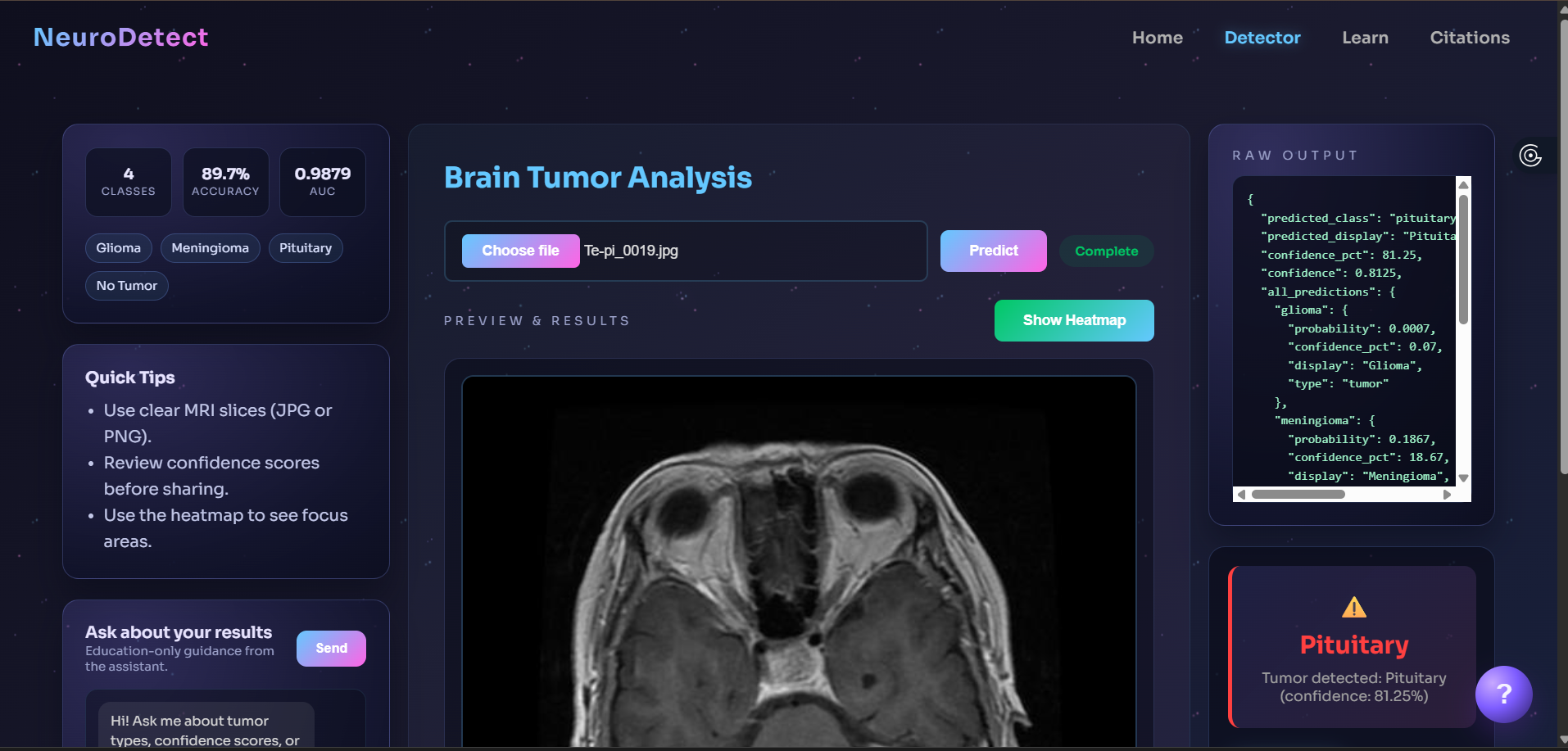Click the tumor detected confidence text
Screen dimensions: 1568x751
[1353, 687]
